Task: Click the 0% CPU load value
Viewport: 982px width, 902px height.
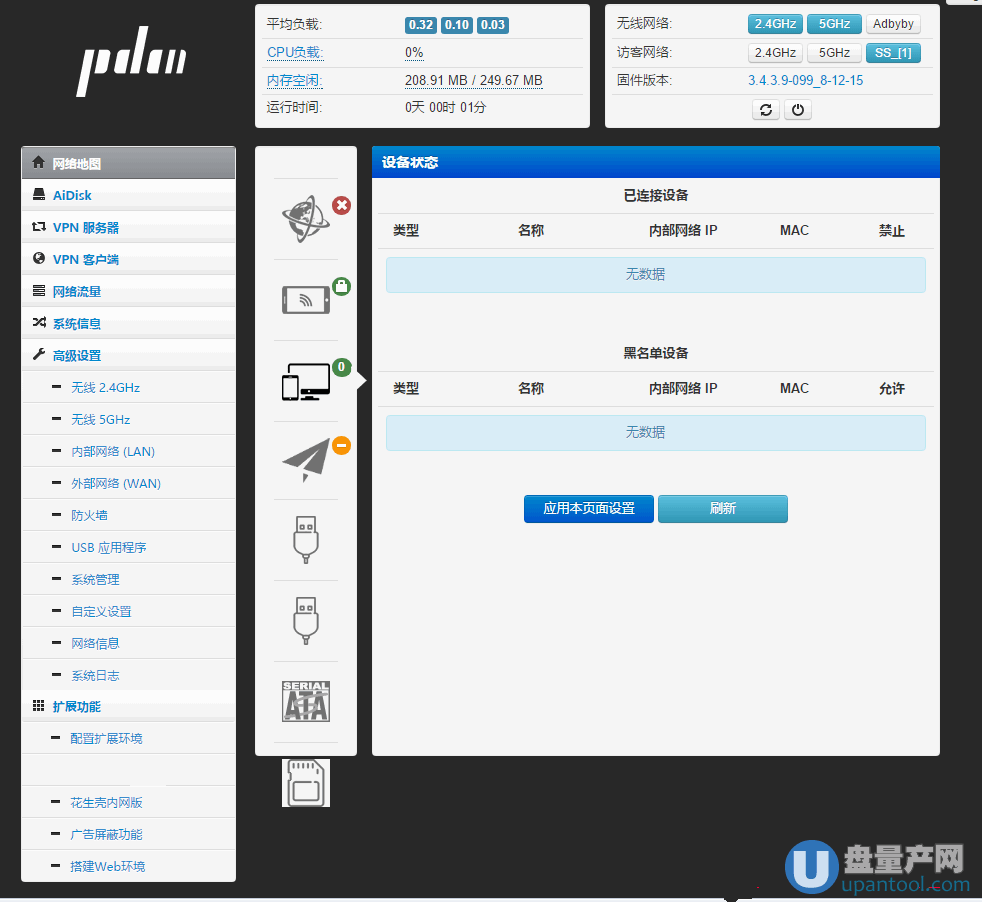Action: tap(414, 53)
